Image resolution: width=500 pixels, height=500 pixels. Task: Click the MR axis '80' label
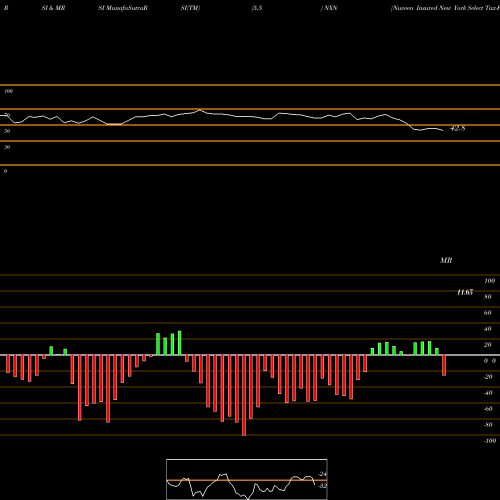488,297
